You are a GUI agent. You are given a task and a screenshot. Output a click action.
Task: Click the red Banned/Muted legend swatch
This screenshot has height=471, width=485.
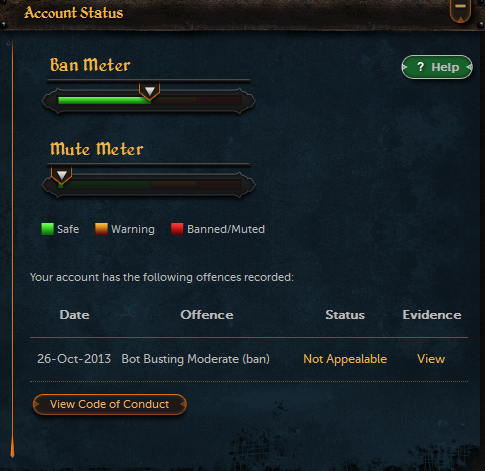click(177, 229)
